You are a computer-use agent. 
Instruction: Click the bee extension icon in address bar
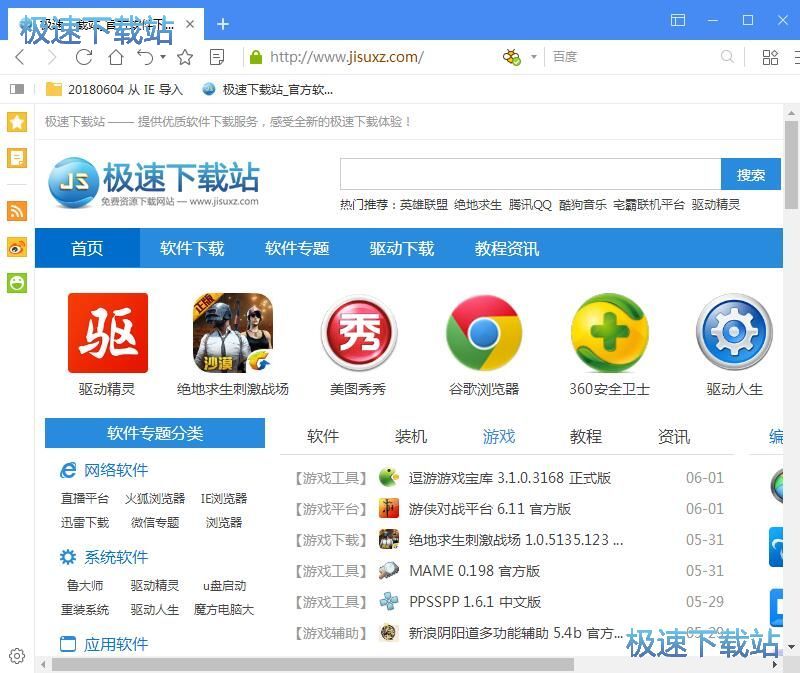click(x=512, y=57)
